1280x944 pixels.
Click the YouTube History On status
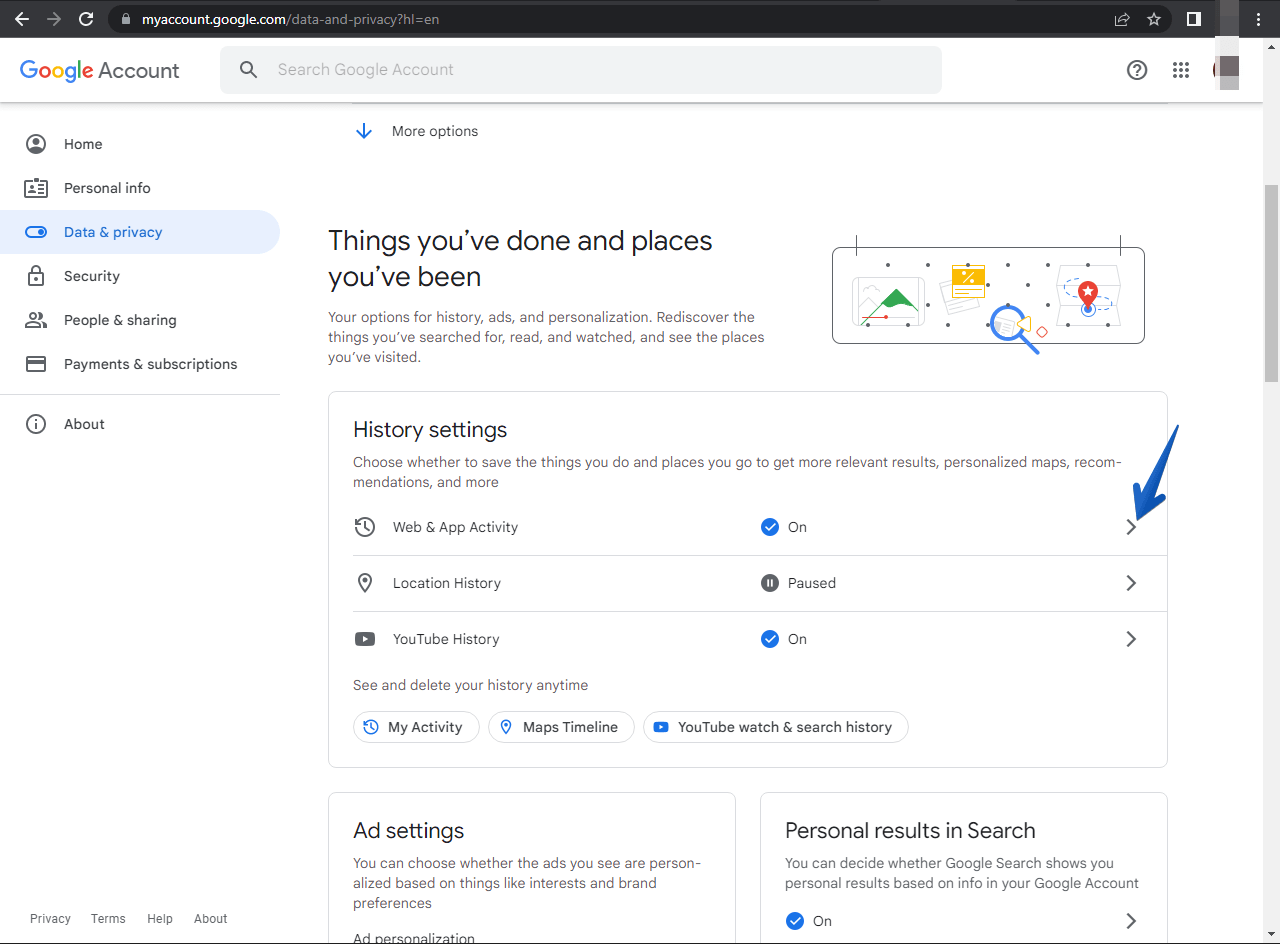(784, 639)
